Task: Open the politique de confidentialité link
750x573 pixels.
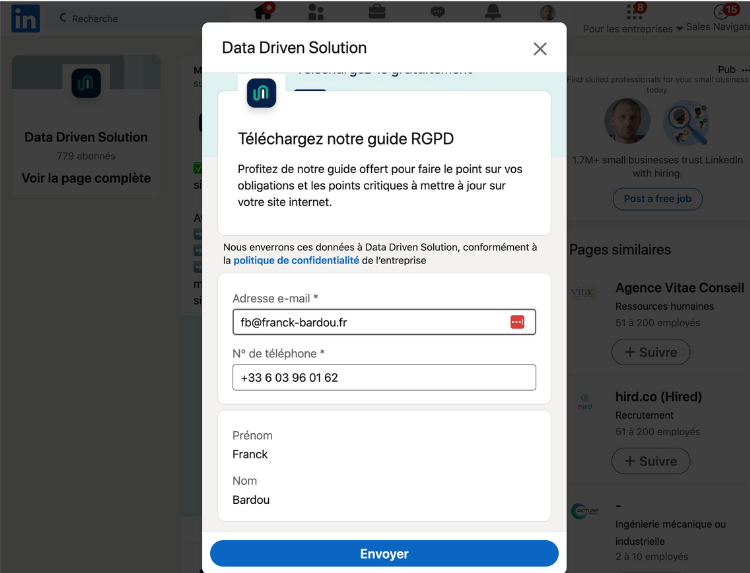Action: [x=296, y=260]
